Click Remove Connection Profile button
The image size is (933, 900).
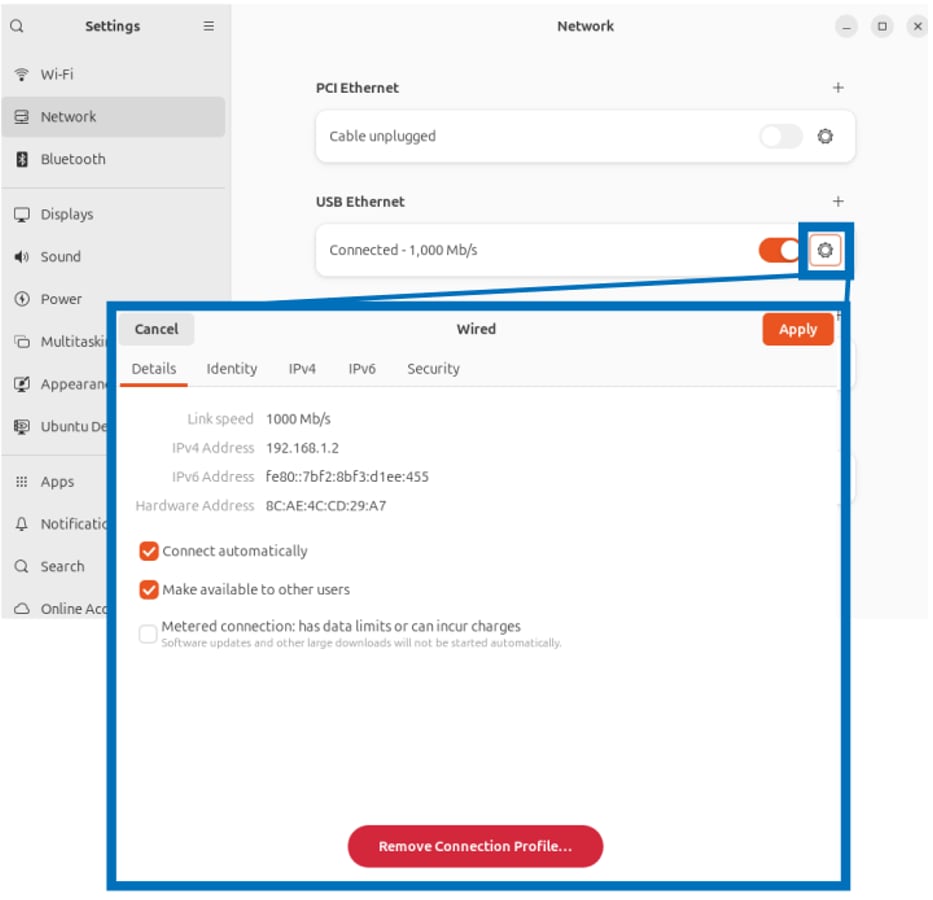pos(475,847)
